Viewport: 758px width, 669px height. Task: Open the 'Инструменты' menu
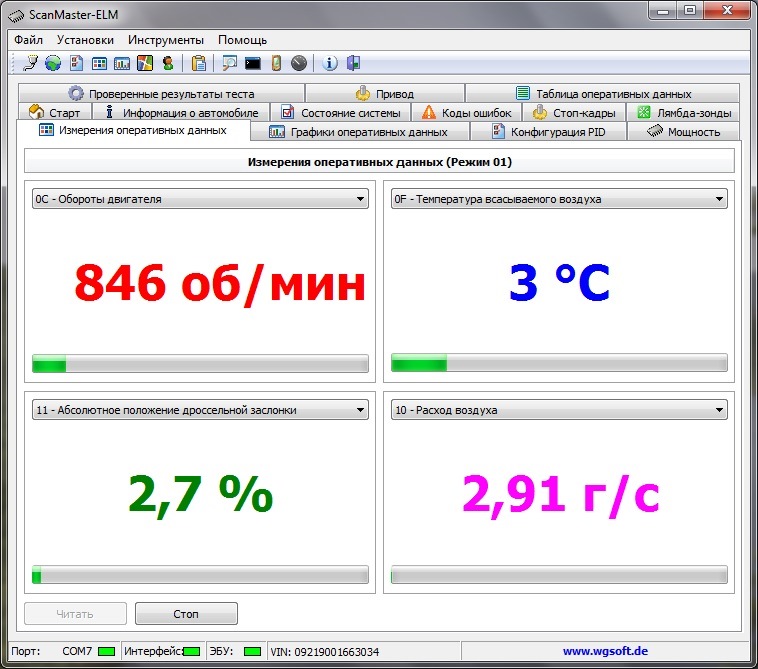pos(166,40)
